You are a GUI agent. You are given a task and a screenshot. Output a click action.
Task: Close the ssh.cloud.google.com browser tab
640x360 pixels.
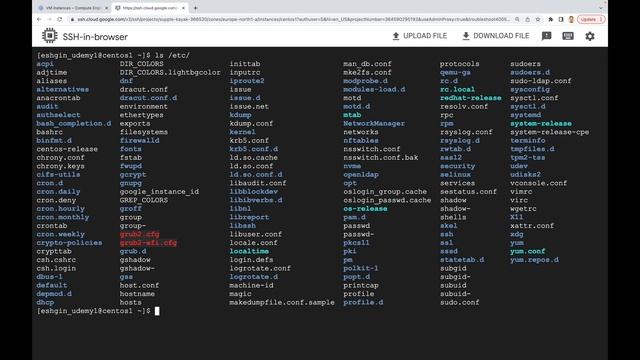pos(183,8)
